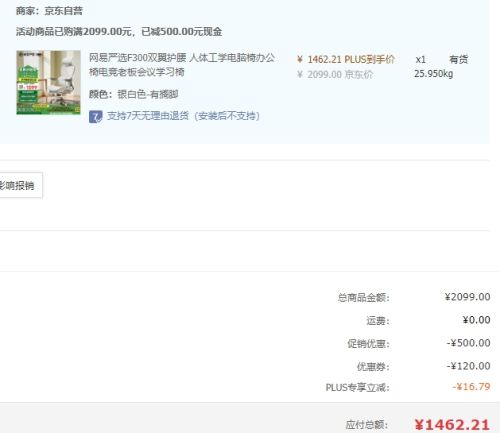500x433 pixels.
Task: Click the 优惠券 -¥120.00 value
Action: pos(468,366)
